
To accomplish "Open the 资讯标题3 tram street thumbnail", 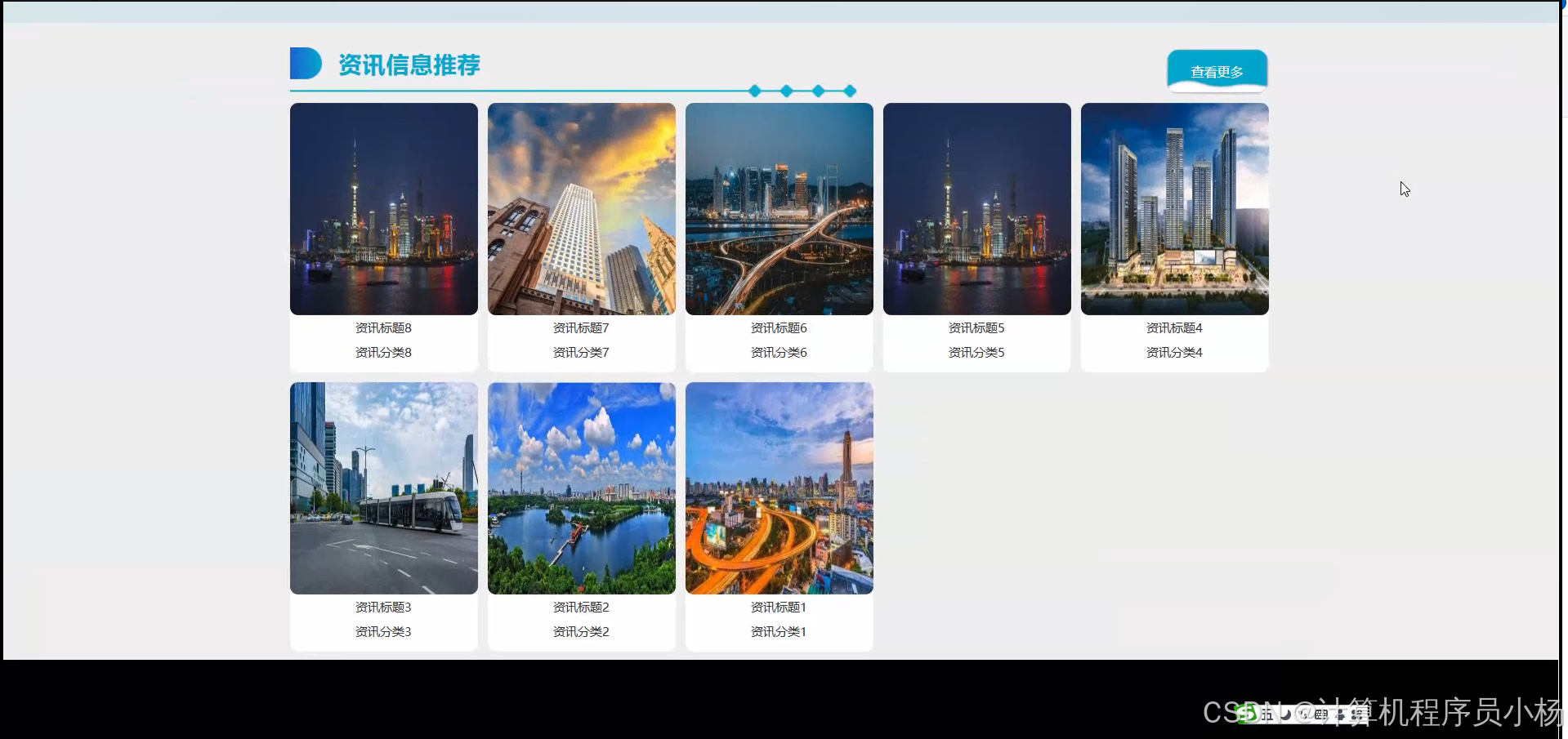I will (x=384, y=488).
